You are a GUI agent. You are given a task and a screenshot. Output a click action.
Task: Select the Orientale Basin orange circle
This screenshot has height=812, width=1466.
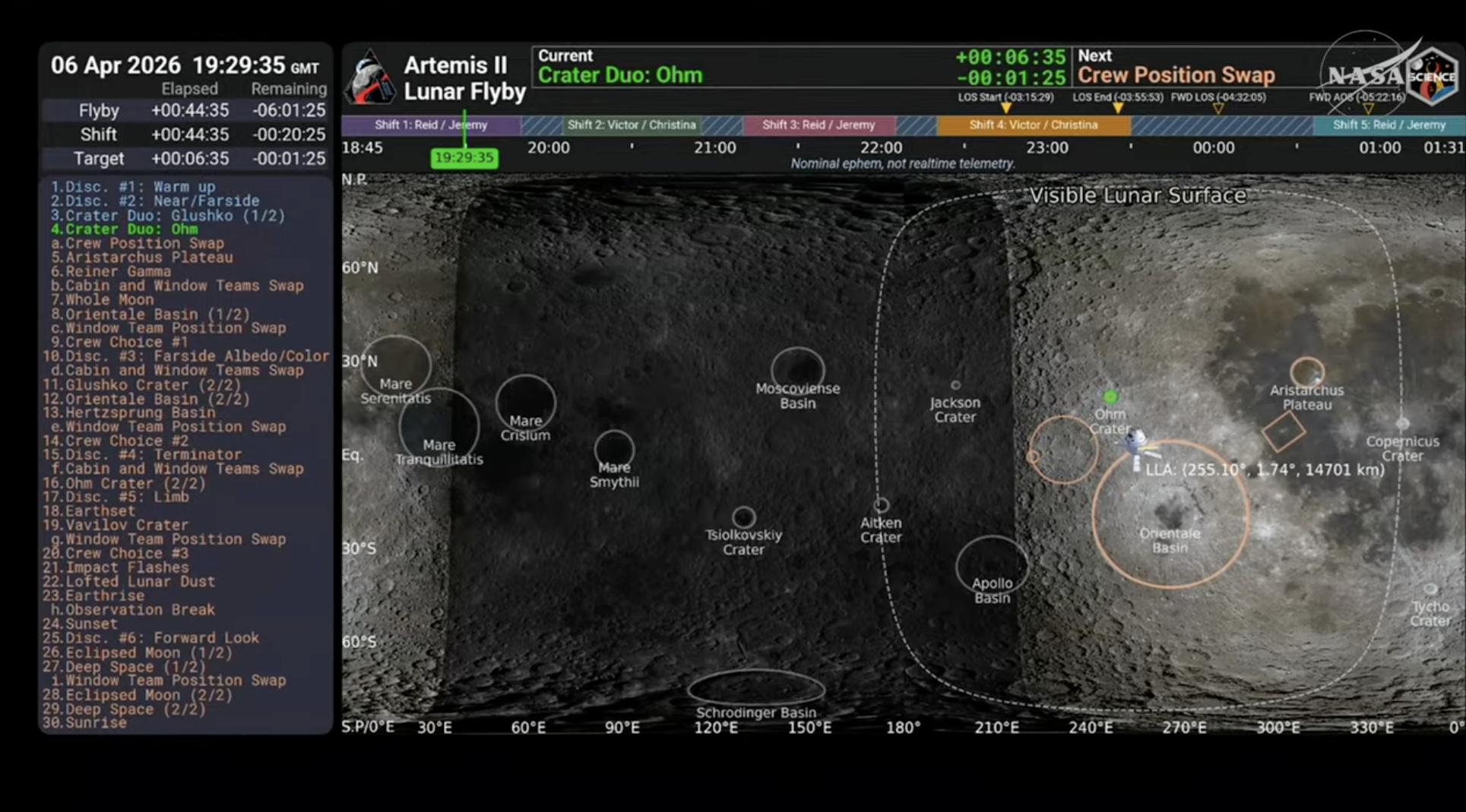1170,514
